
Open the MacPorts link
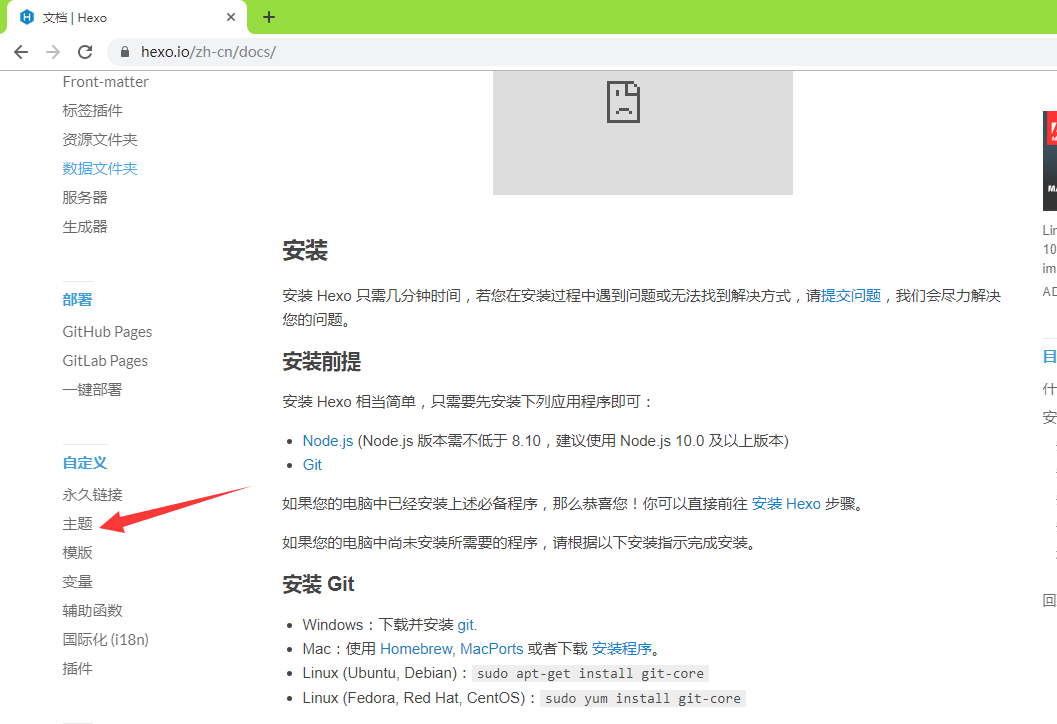point(491,649)
